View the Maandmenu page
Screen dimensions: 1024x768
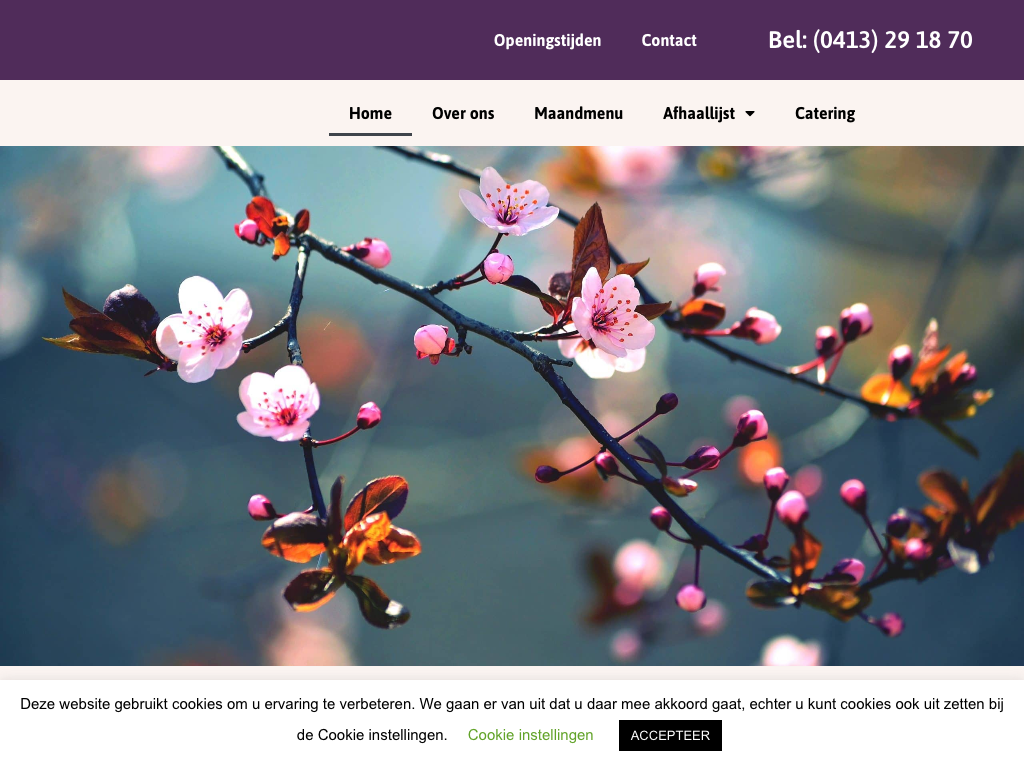(579, 114)
